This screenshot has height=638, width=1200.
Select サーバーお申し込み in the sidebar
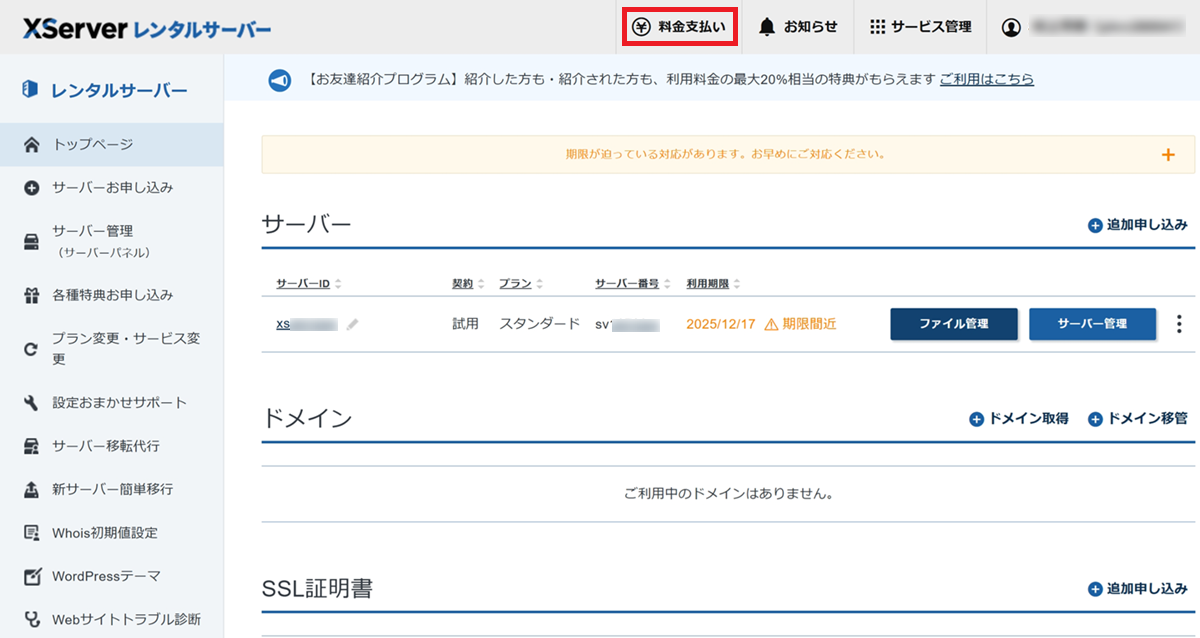tap(112, 187)
